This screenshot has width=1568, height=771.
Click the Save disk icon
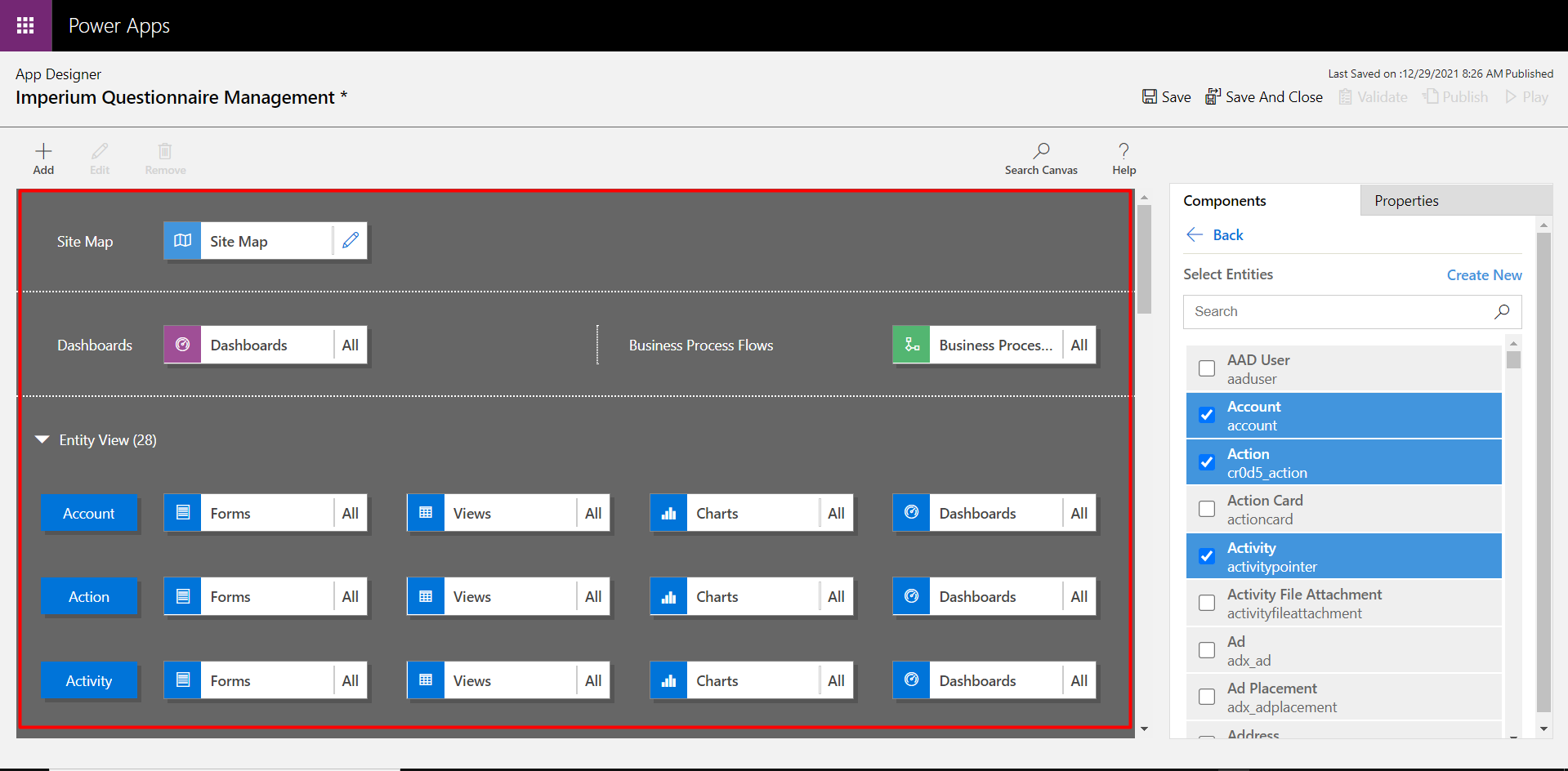click(x=1150, y=97)
